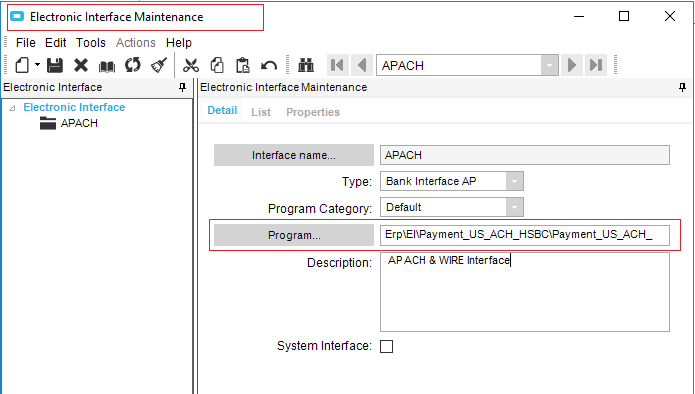Click the Program path input field

[525, 235]
